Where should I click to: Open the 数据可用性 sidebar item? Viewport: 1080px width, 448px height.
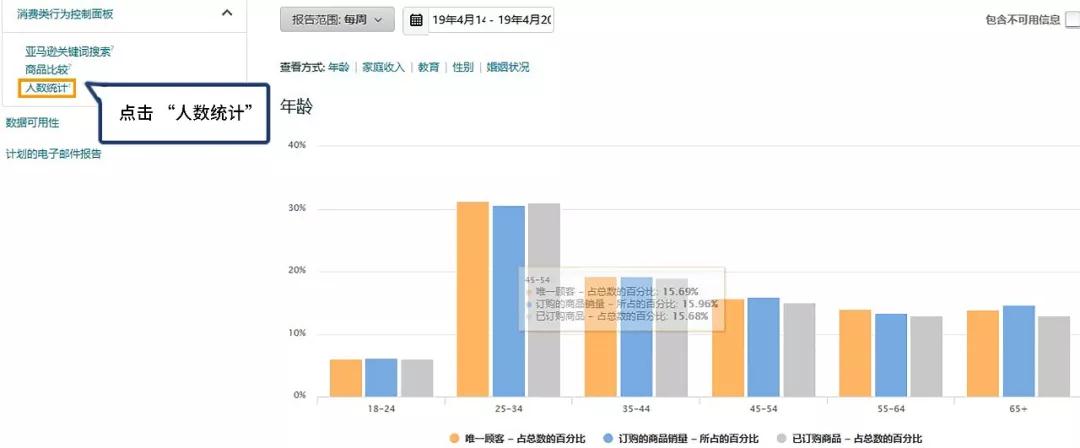(32, 123)
